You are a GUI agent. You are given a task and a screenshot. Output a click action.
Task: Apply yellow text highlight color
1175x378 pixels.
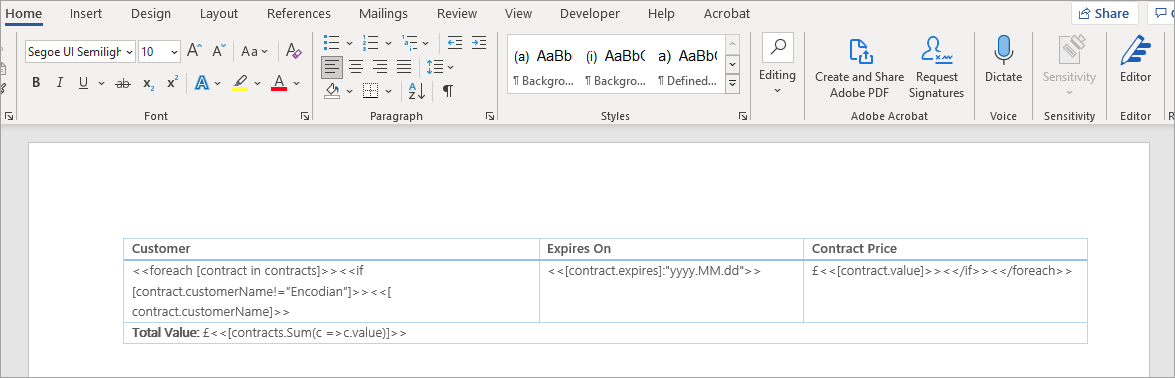point(240,82)
